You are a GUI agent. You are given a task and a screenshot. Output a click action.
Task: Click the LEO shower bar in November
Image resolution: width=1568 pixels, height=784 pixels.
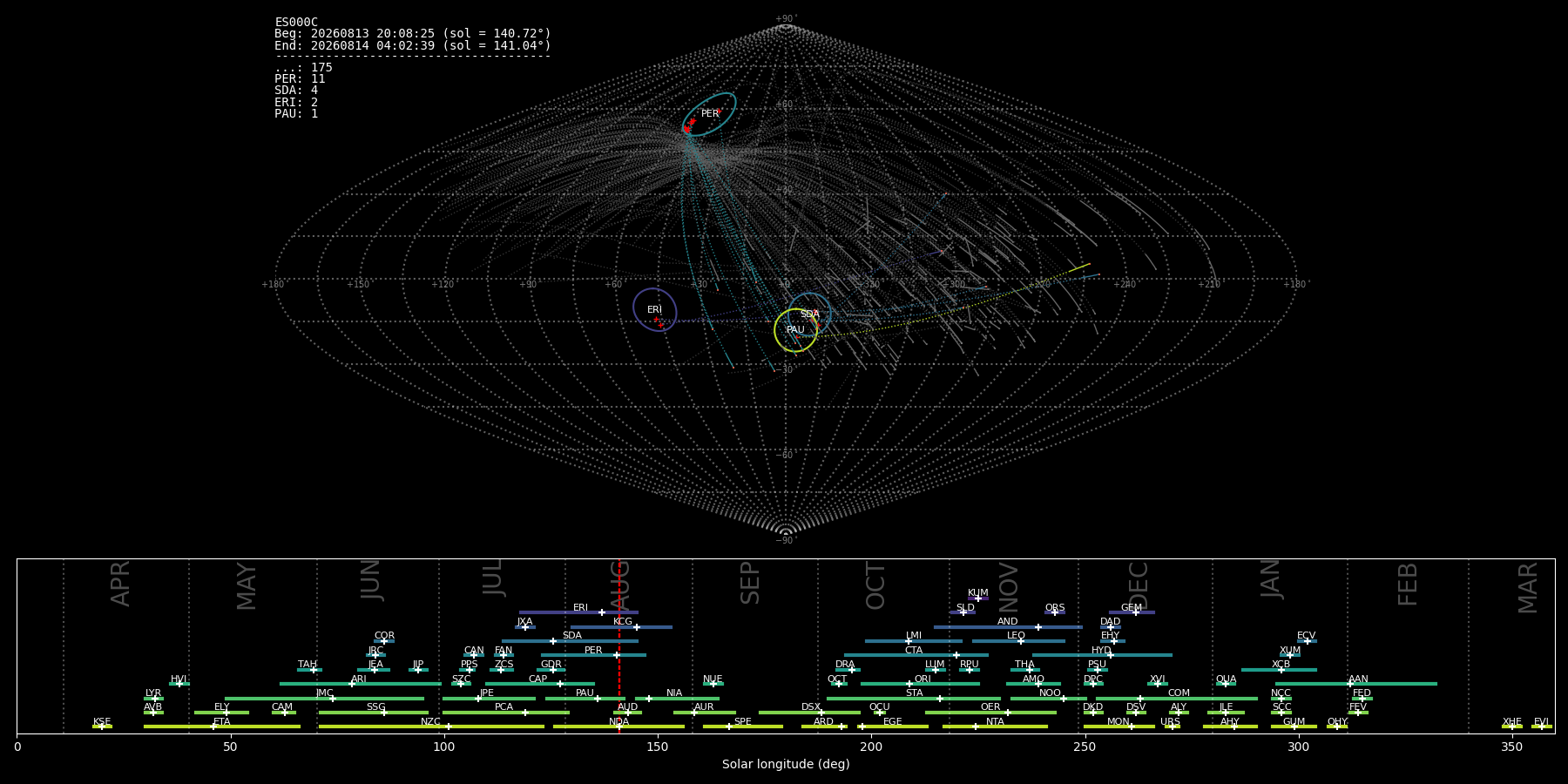[1018, 641]
